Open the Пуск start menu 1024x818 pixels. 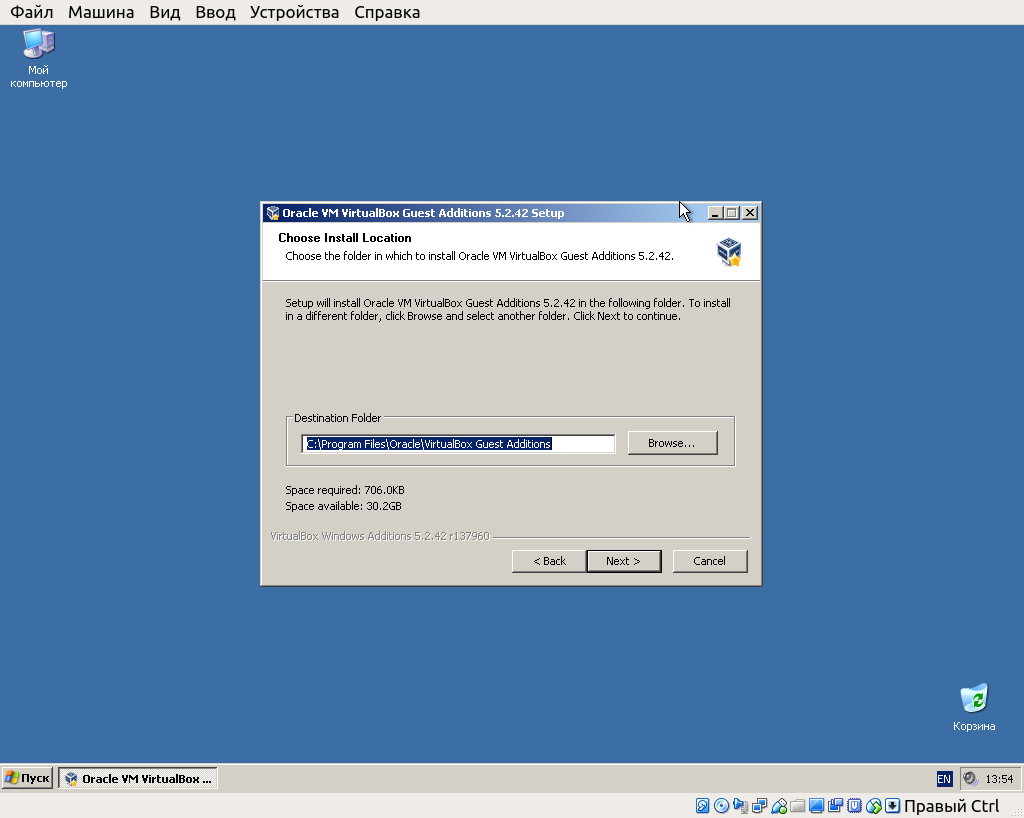[27, 778]
